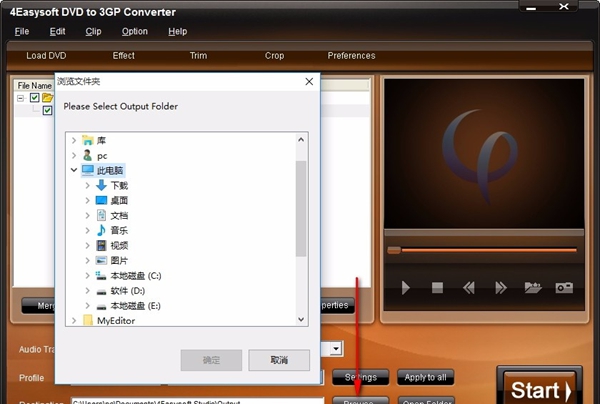
Task: Collapse the 此电脑 node
Action: click(74, 170)
